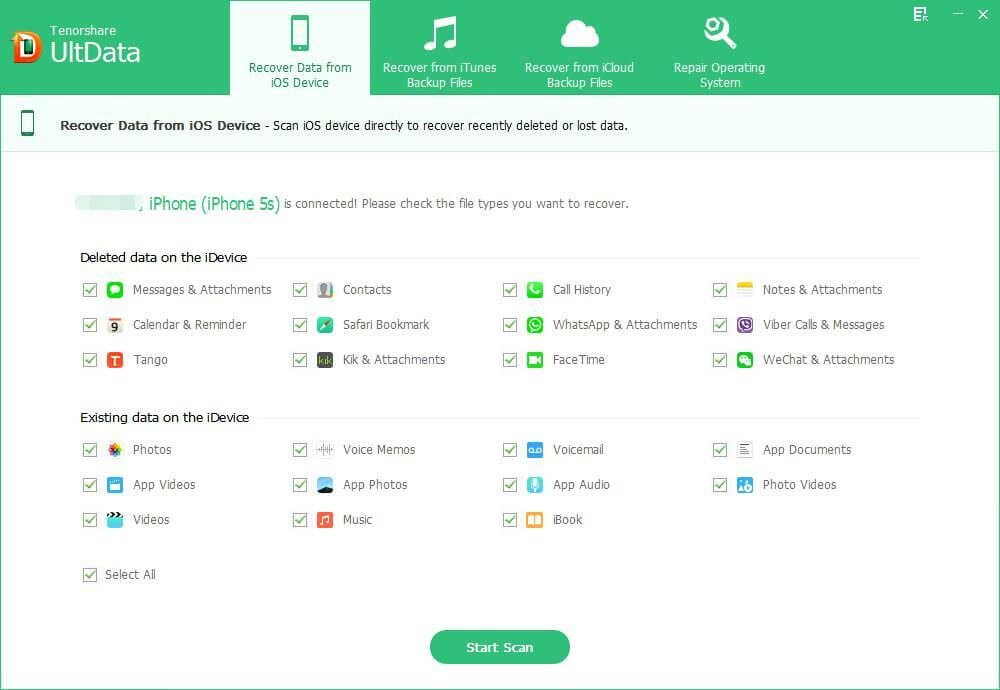The height and width of the screenshot is (690, 1000).
Task: Click the iBook icon
Action: (x=535, y=520)
